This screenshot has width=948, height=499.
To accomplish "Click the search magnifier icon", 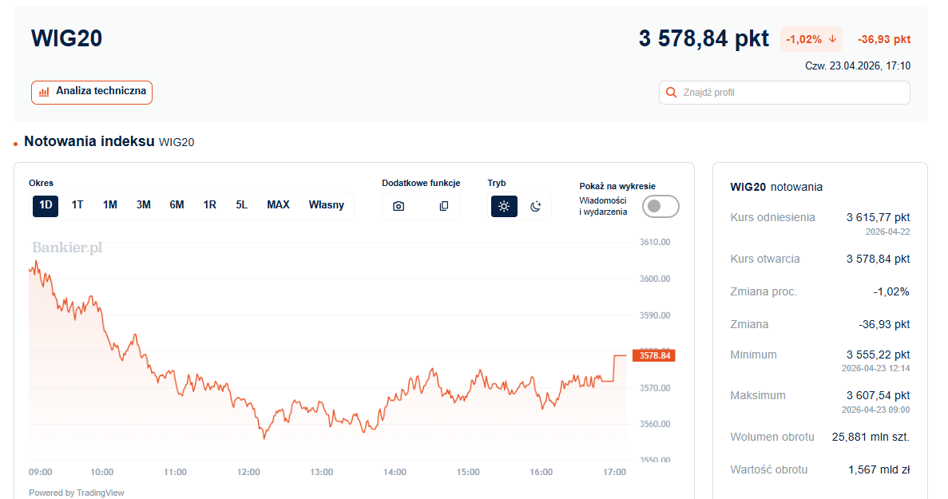I will click(670, 93).
